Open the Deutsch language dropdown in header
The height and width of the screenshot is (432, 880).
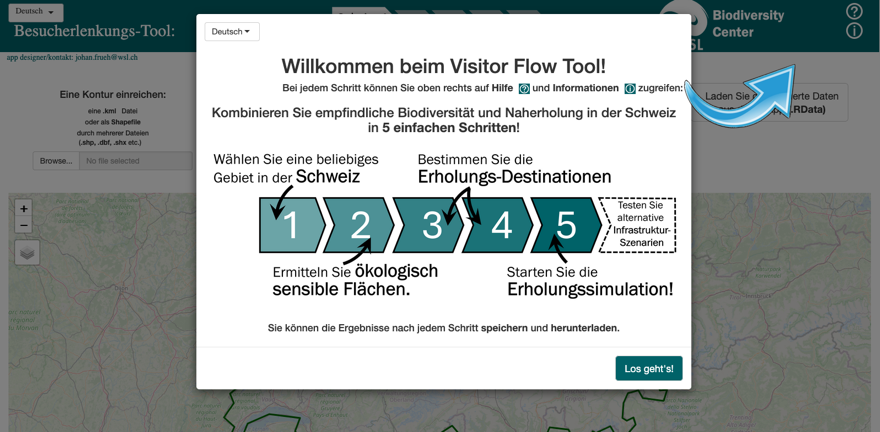(35, 12)
